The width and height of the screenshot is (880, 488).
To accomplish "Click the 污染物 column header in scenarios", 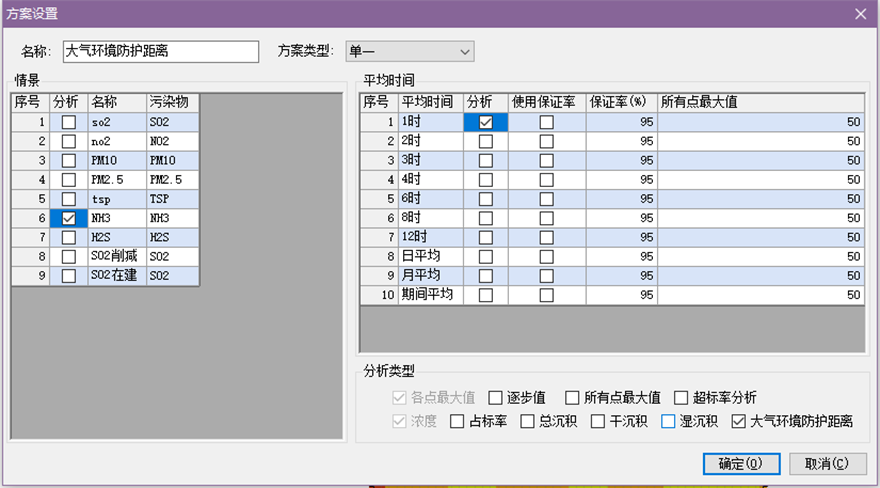I will [x=168, y=102].
